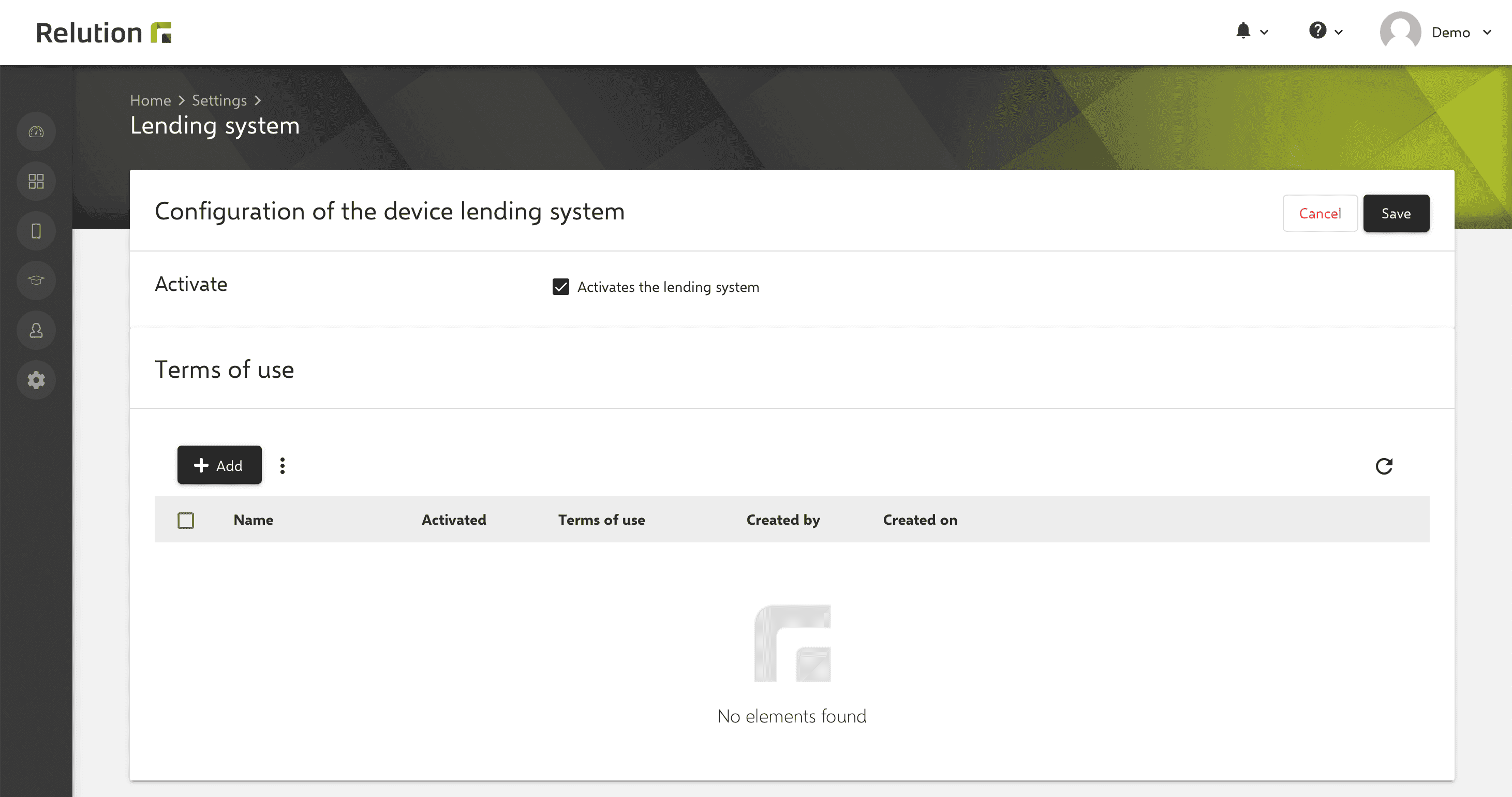This screenshot has height=797, width=1512.
Task: Click the mobile device icon in sidebar
Action: tap(36, 230)
